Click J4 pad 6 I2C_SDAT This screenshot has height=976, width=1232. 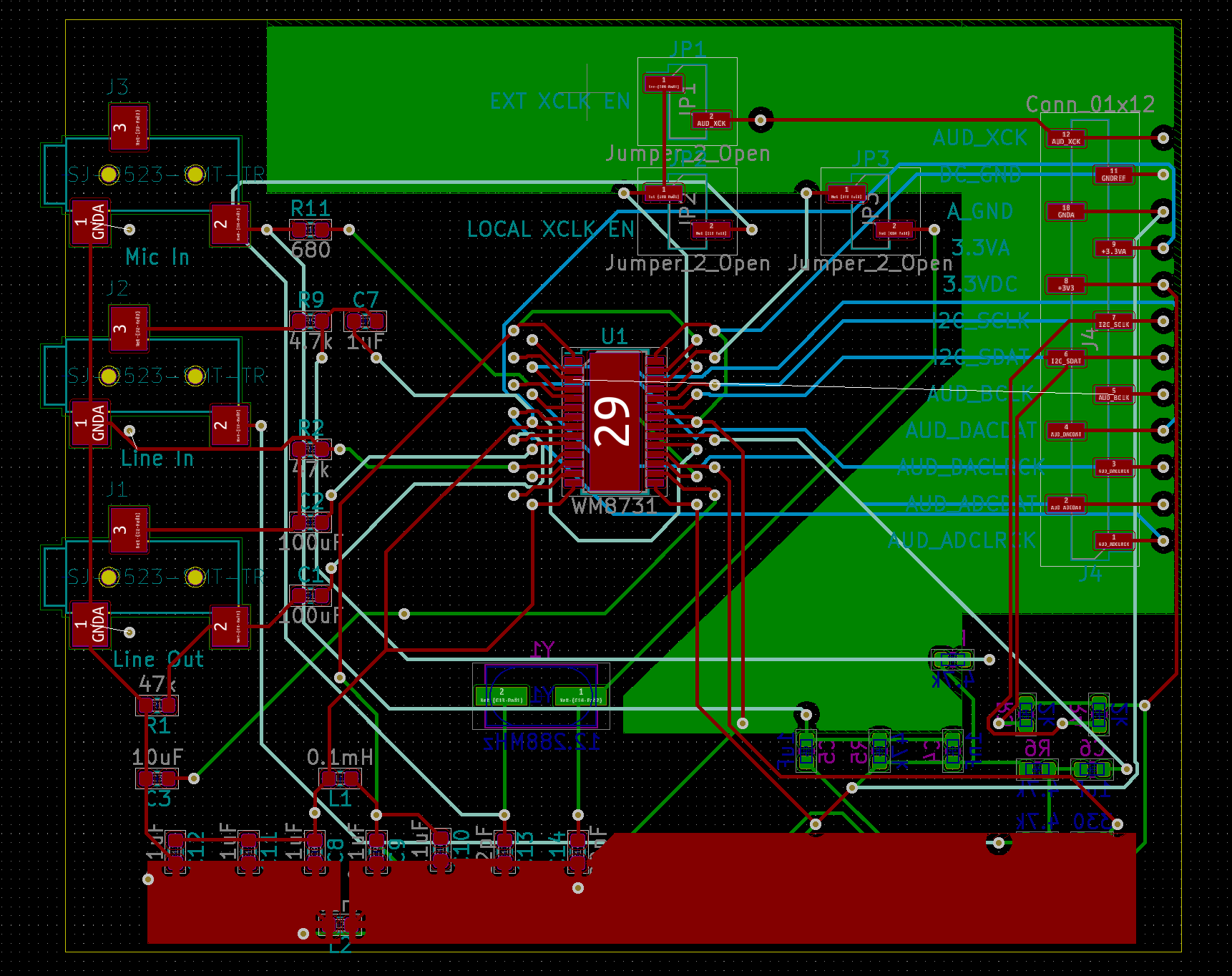(1066, 358)
